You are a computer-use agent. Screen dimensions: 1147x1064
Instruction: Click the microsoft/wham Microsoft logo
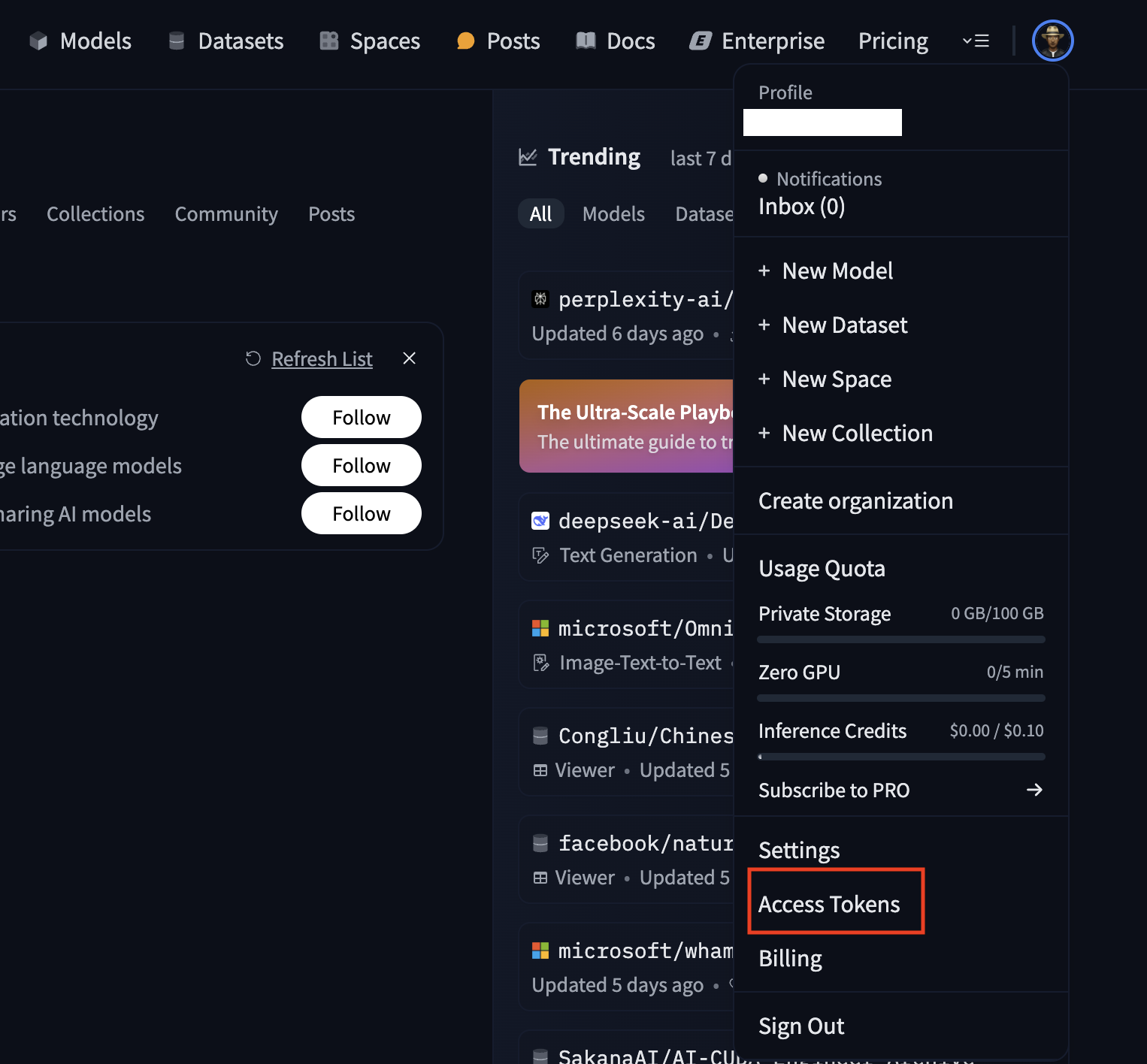[540, 951]
